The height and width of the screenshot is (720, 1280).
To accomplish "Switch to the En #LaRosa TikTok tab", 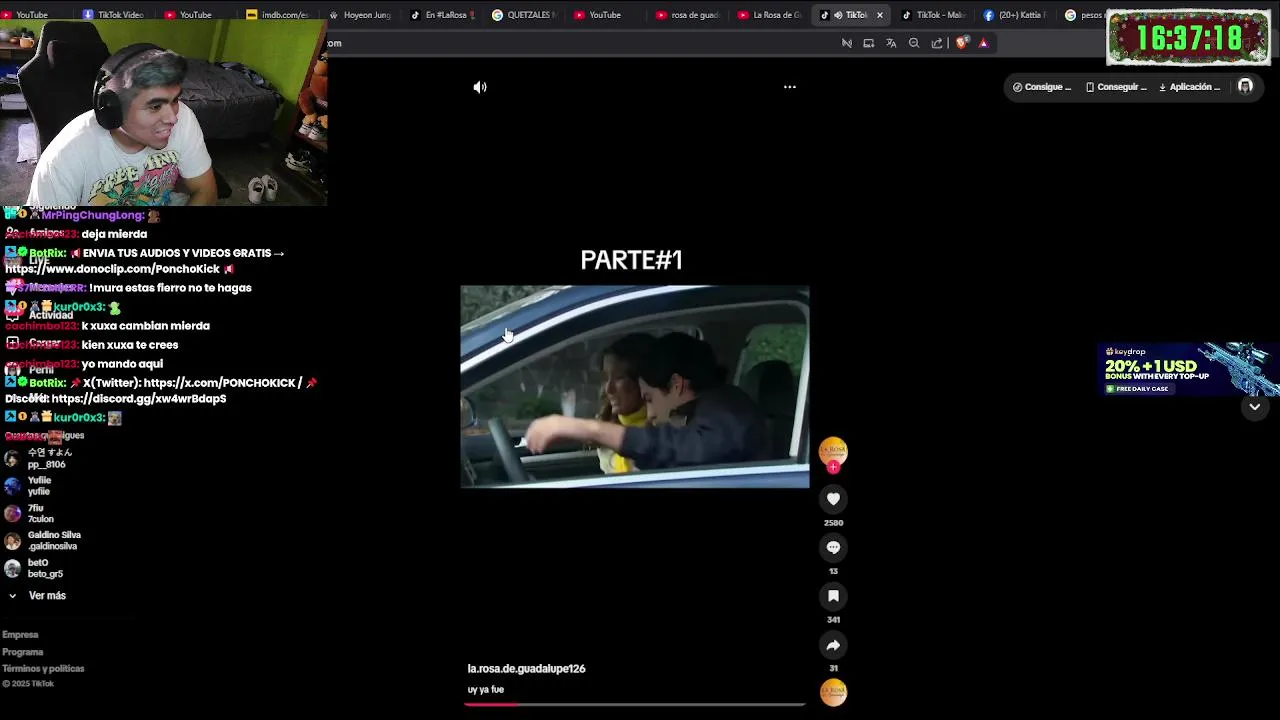I will tap(443, 15).
